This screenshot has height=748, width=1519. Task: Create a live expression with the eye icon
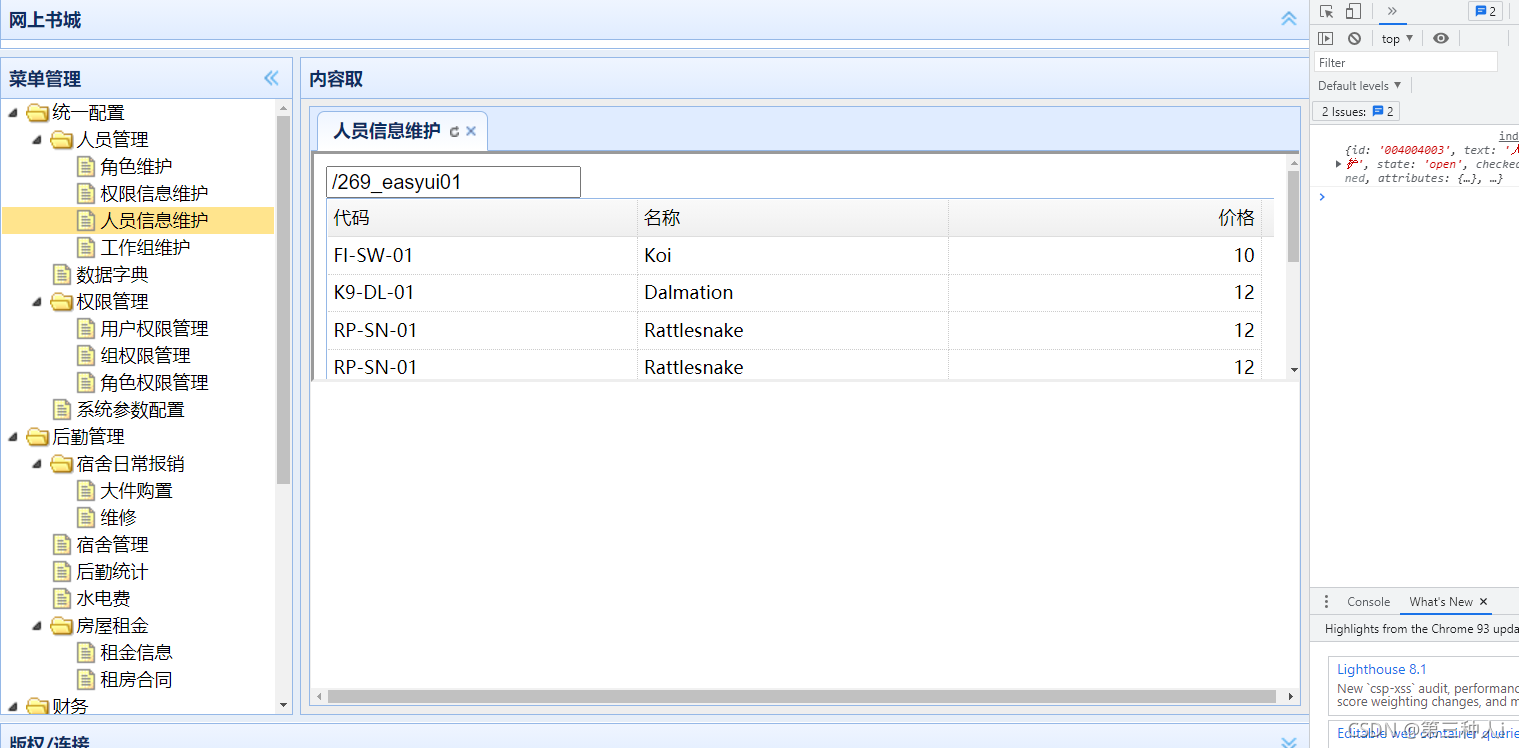click(1441, 38)
